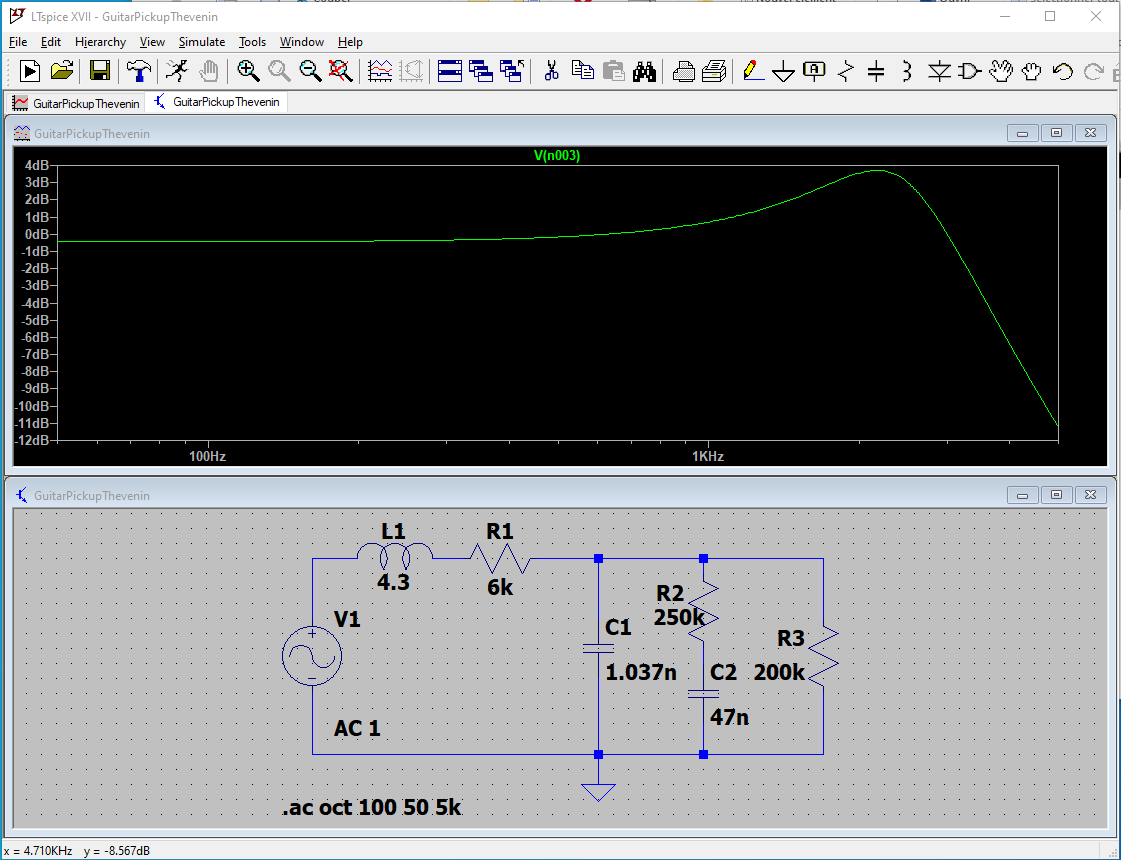This screenshot has width=1121, height=860.
Task: Open the Control Panel hammer icon
Action: pos(139,71)
